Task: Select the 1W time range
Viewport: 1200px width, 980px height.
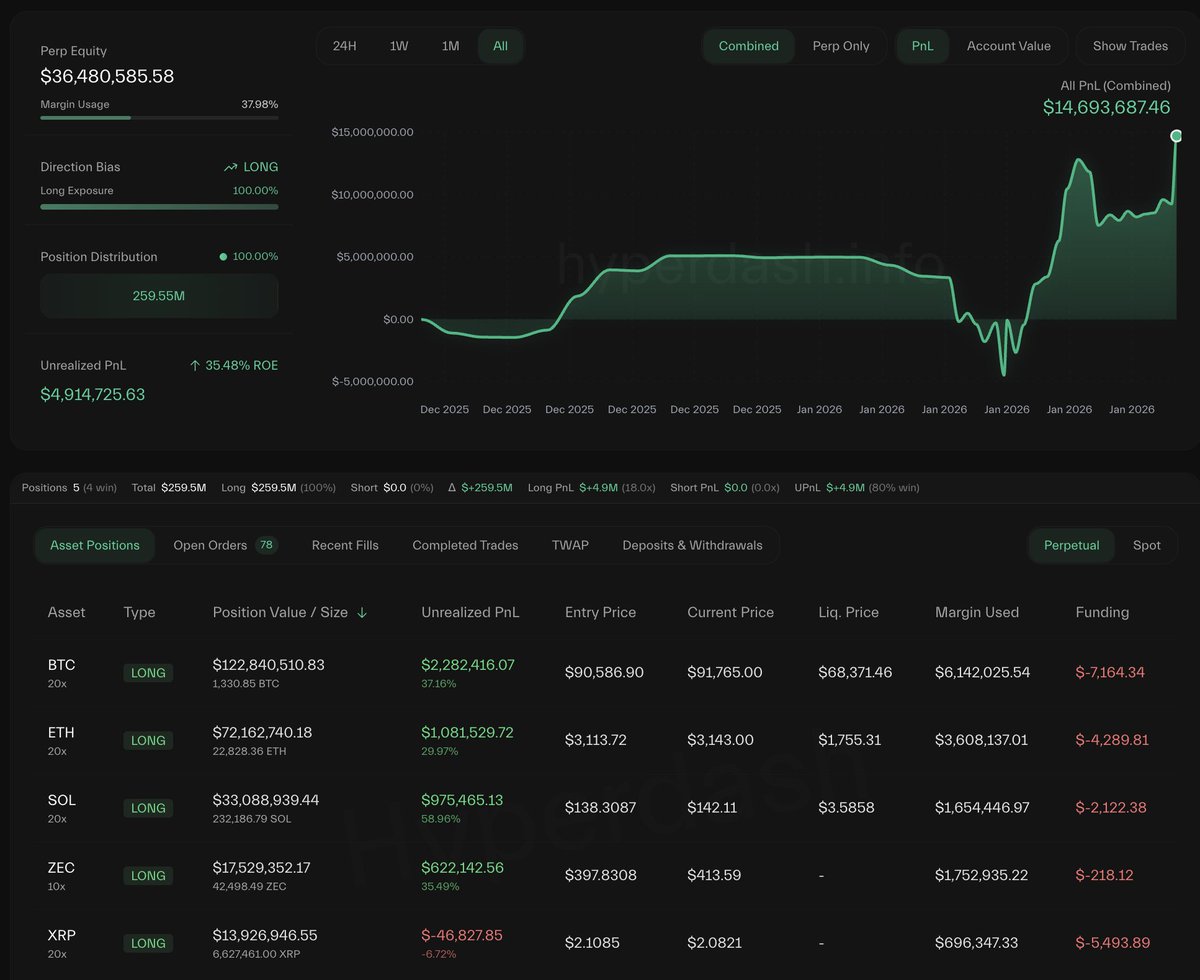Action: tap(399, 46)
